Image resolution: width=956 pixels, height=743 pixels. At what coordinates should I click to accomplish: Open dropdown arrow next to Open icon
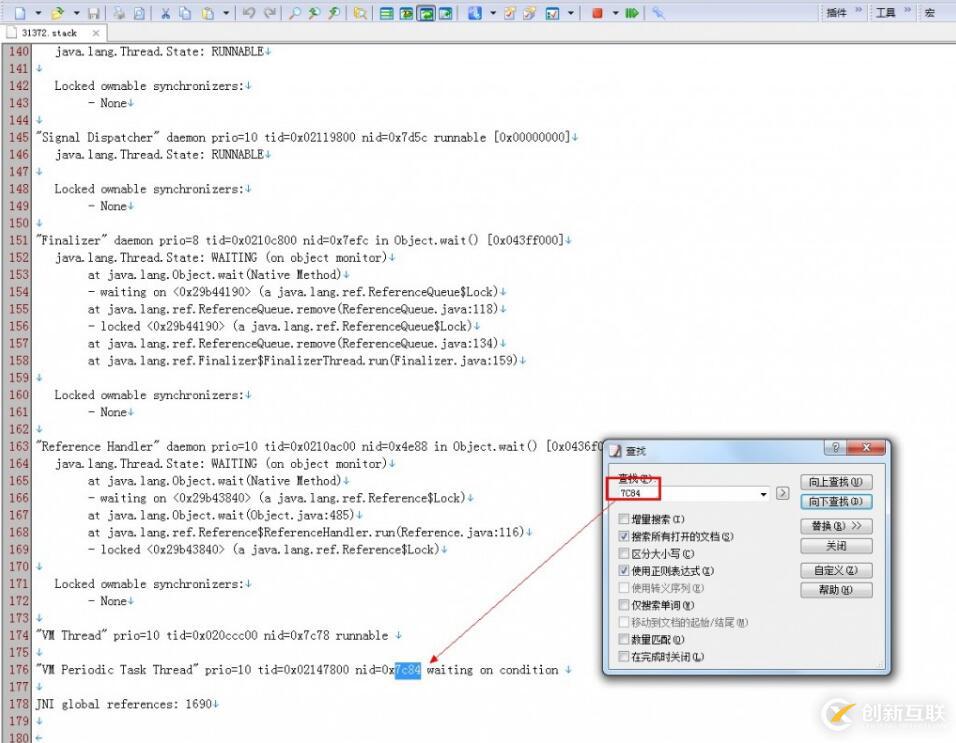(76, 13)
